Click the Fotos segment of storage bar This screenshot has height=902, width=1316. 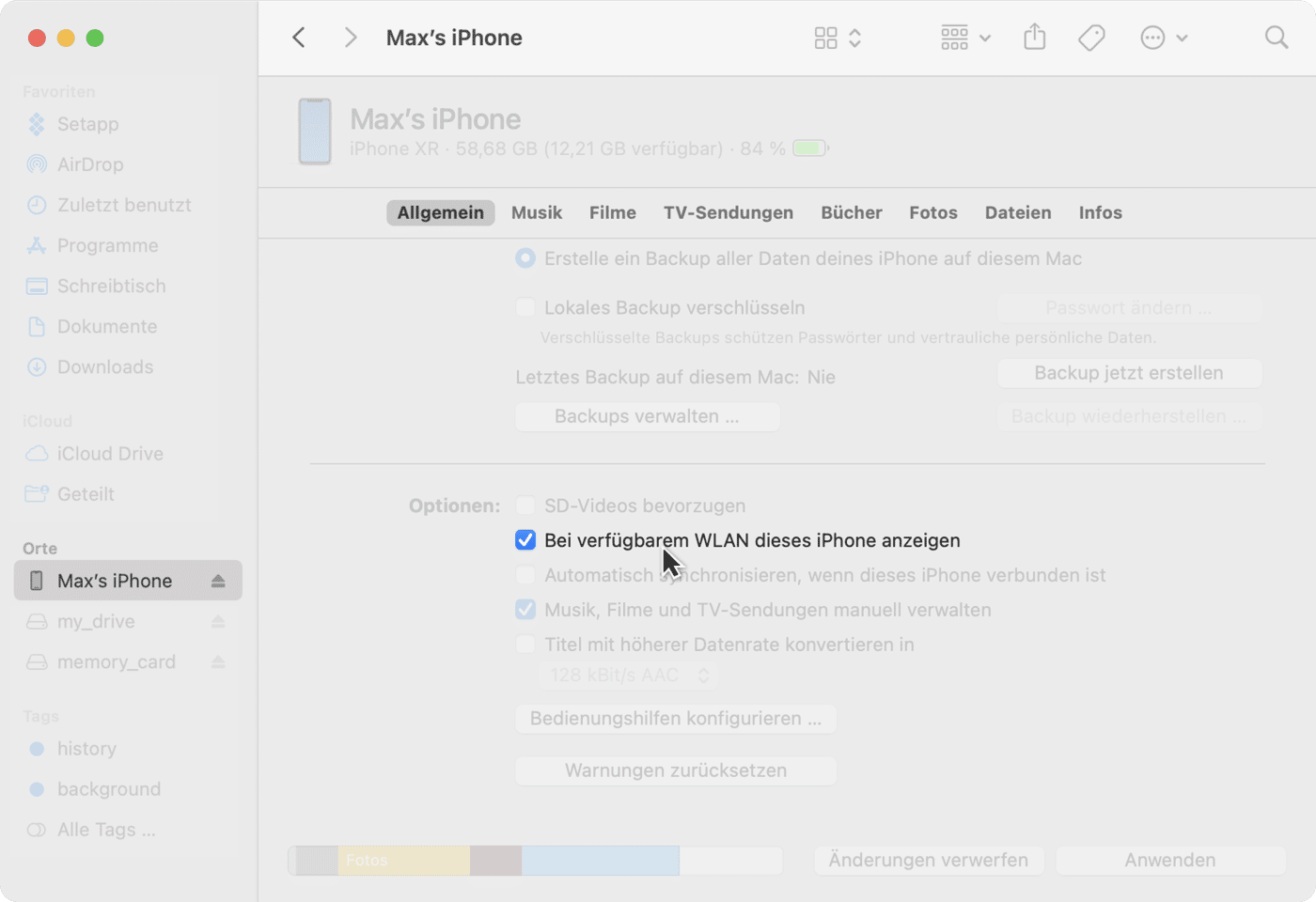(404, 861)
